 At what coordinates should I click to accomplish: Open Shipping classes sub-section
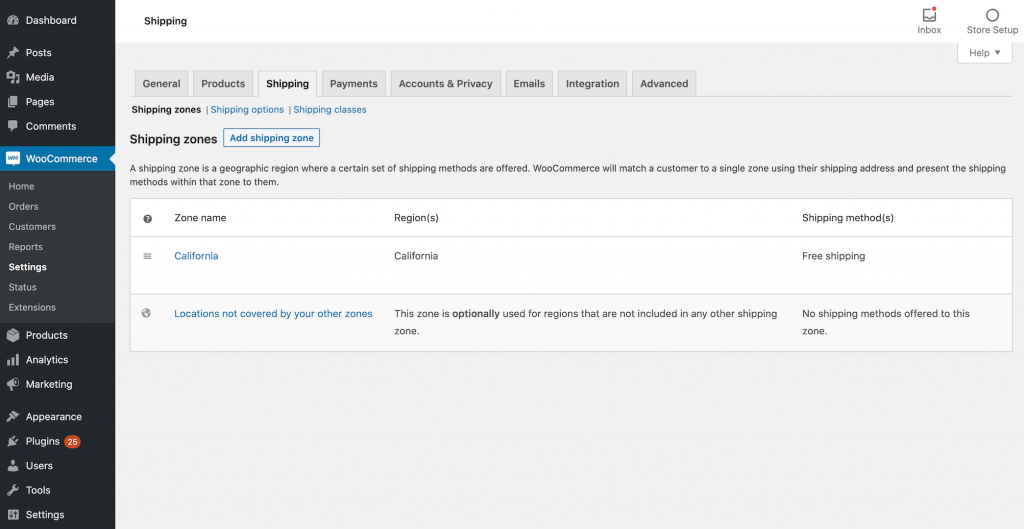point(329,110)
